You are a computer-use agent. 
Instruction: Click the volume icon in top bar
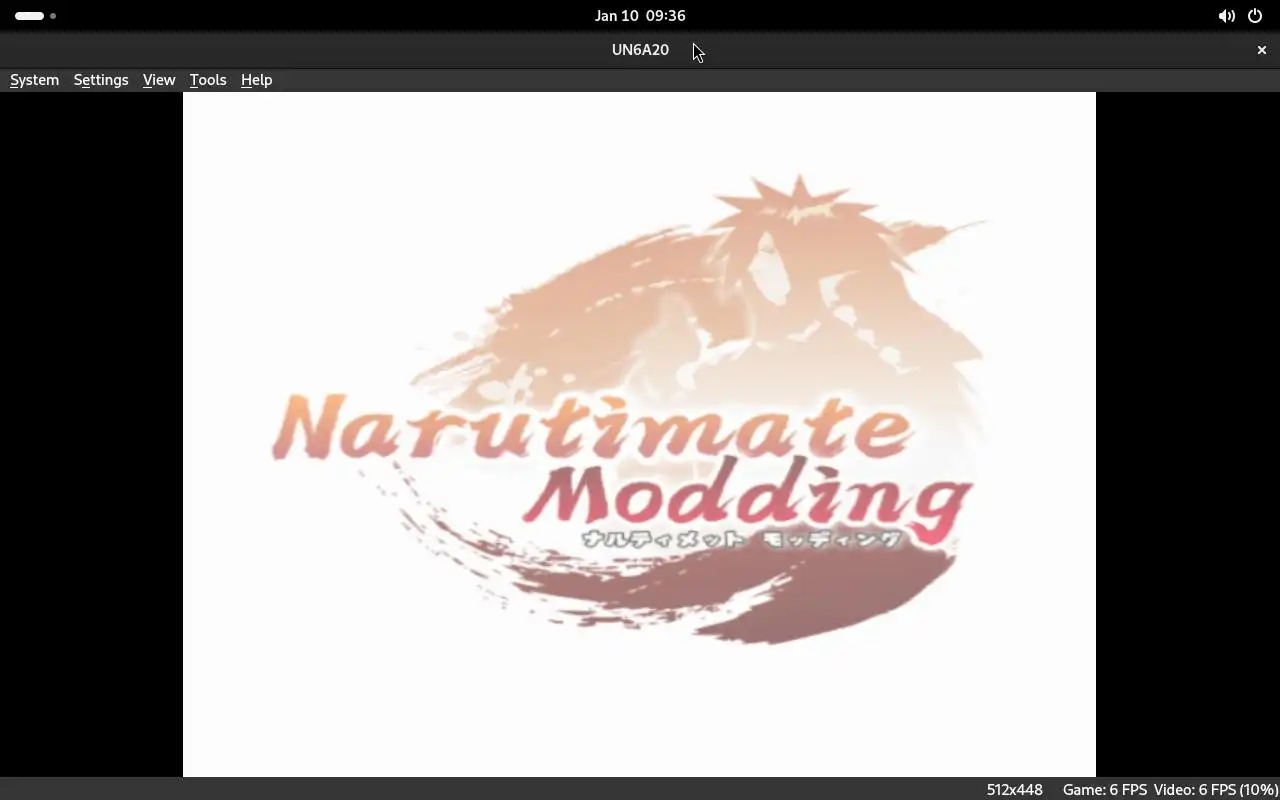[1226, 16]
